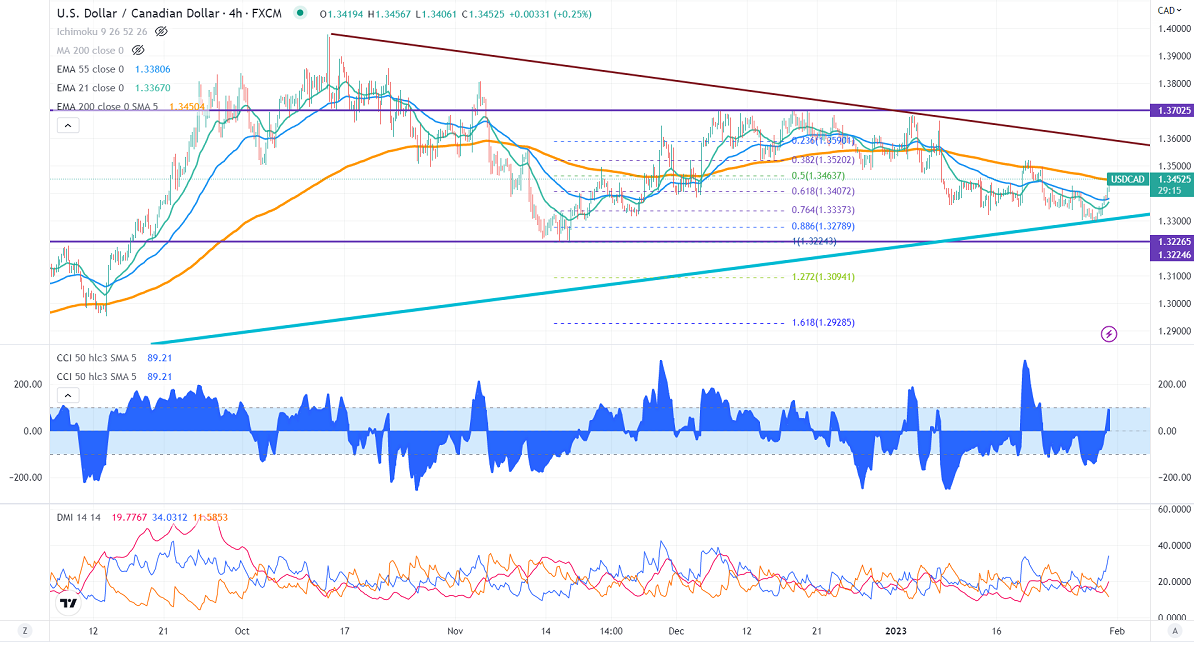The height and width of the screenshot is (647, 1194).
Task: Show the hidden MA 200 indicator
Action: 138,49
